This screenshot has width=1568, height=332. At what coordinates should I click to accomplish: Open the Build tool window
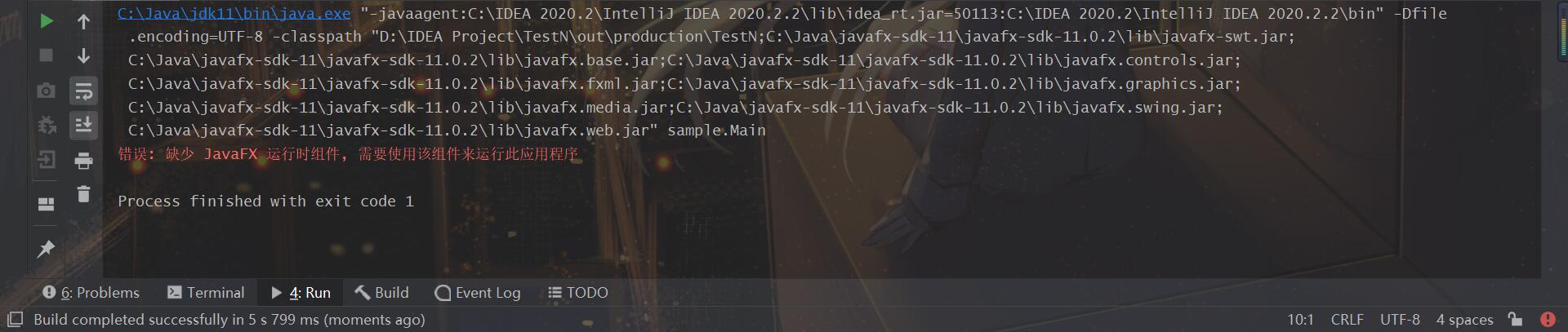point(382,293)
